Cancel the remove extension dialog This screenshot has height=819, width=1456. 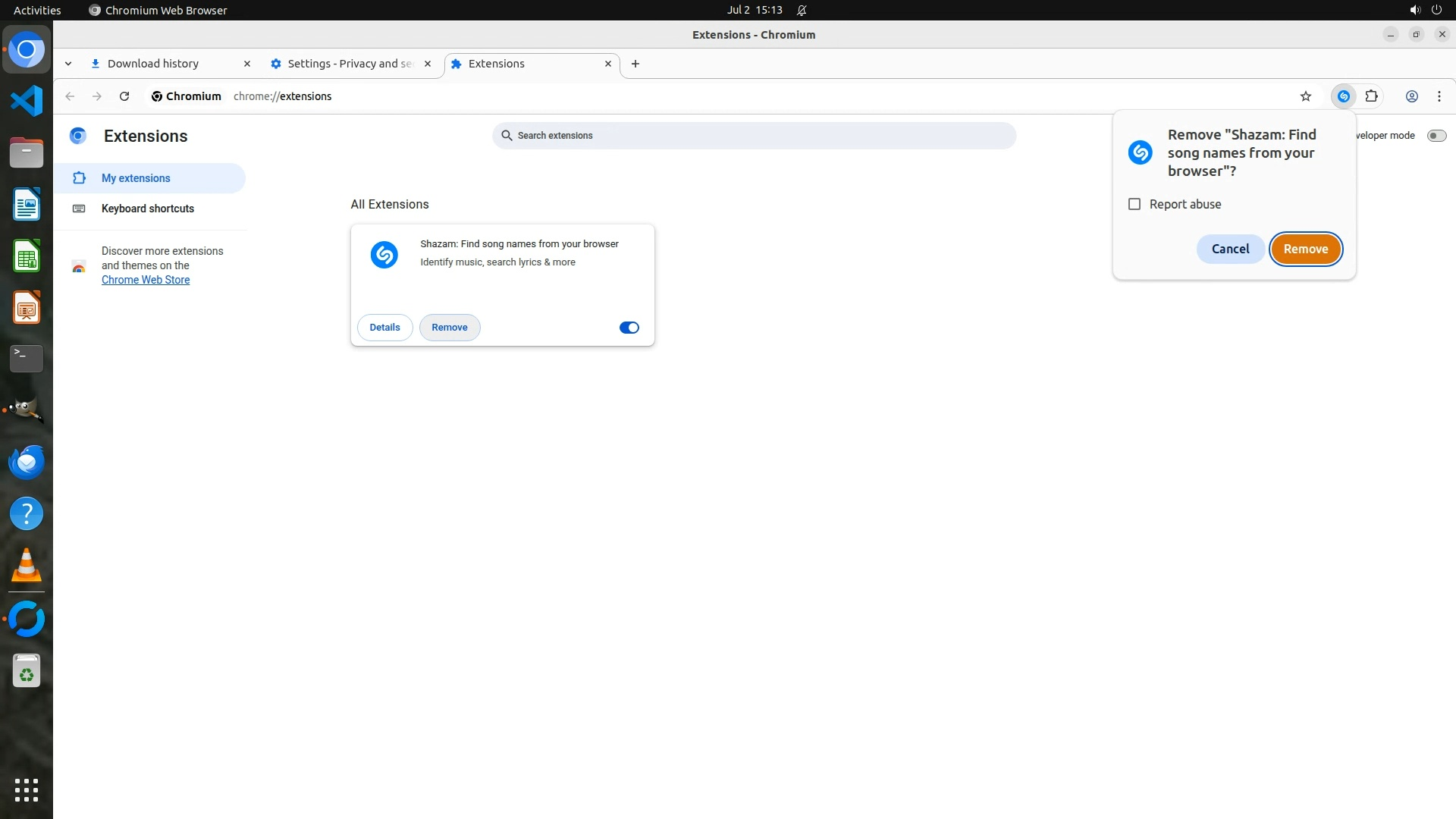[x=1229, y=249]
